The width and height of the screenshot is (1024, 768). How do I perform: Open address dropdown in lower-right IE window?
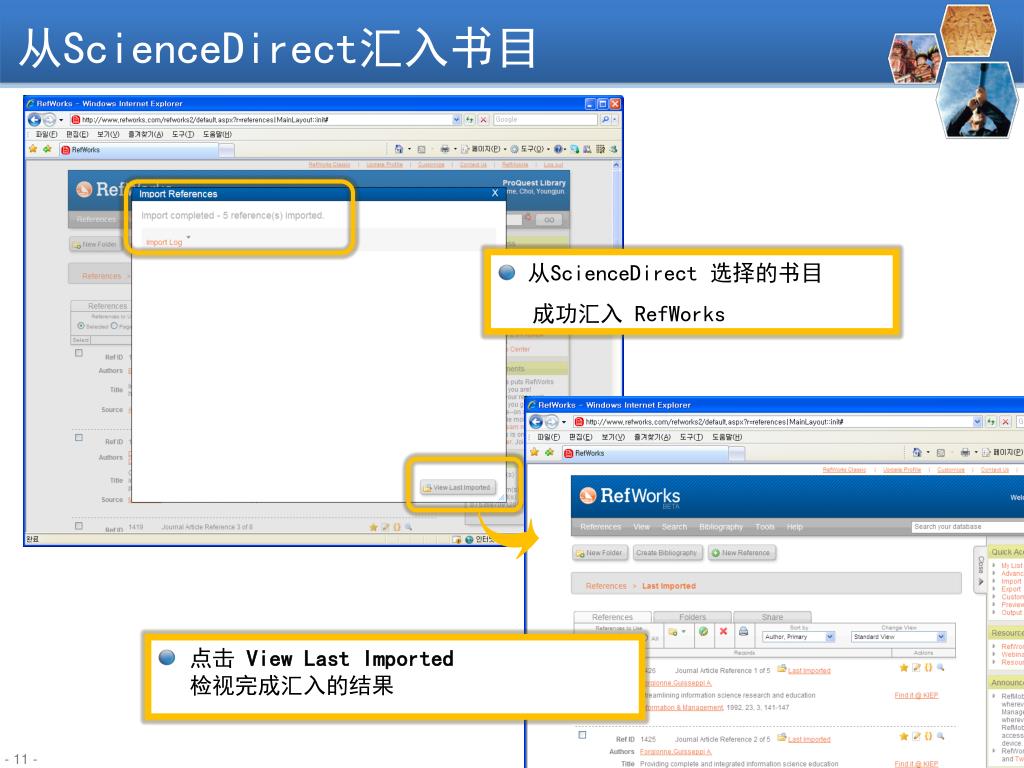(978, 422)
